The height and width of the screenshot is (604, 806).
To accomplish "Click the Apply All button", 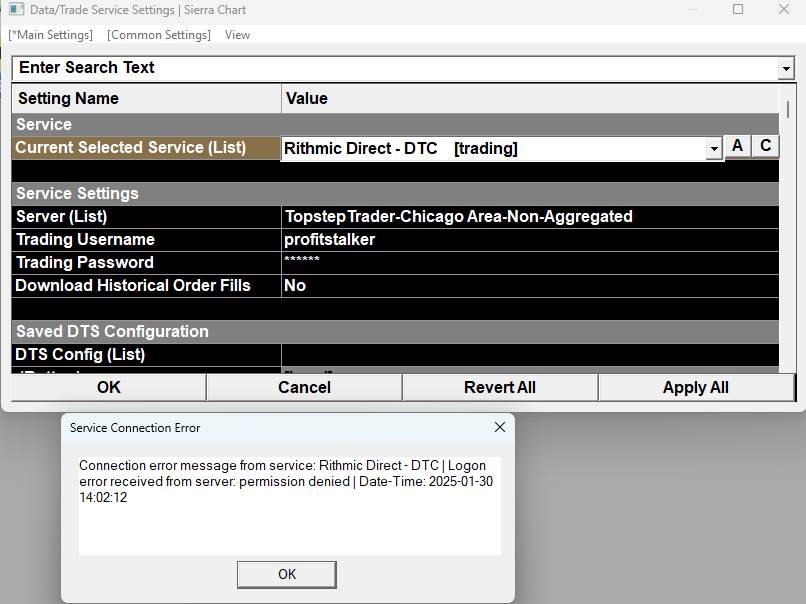I will (696, 388).
